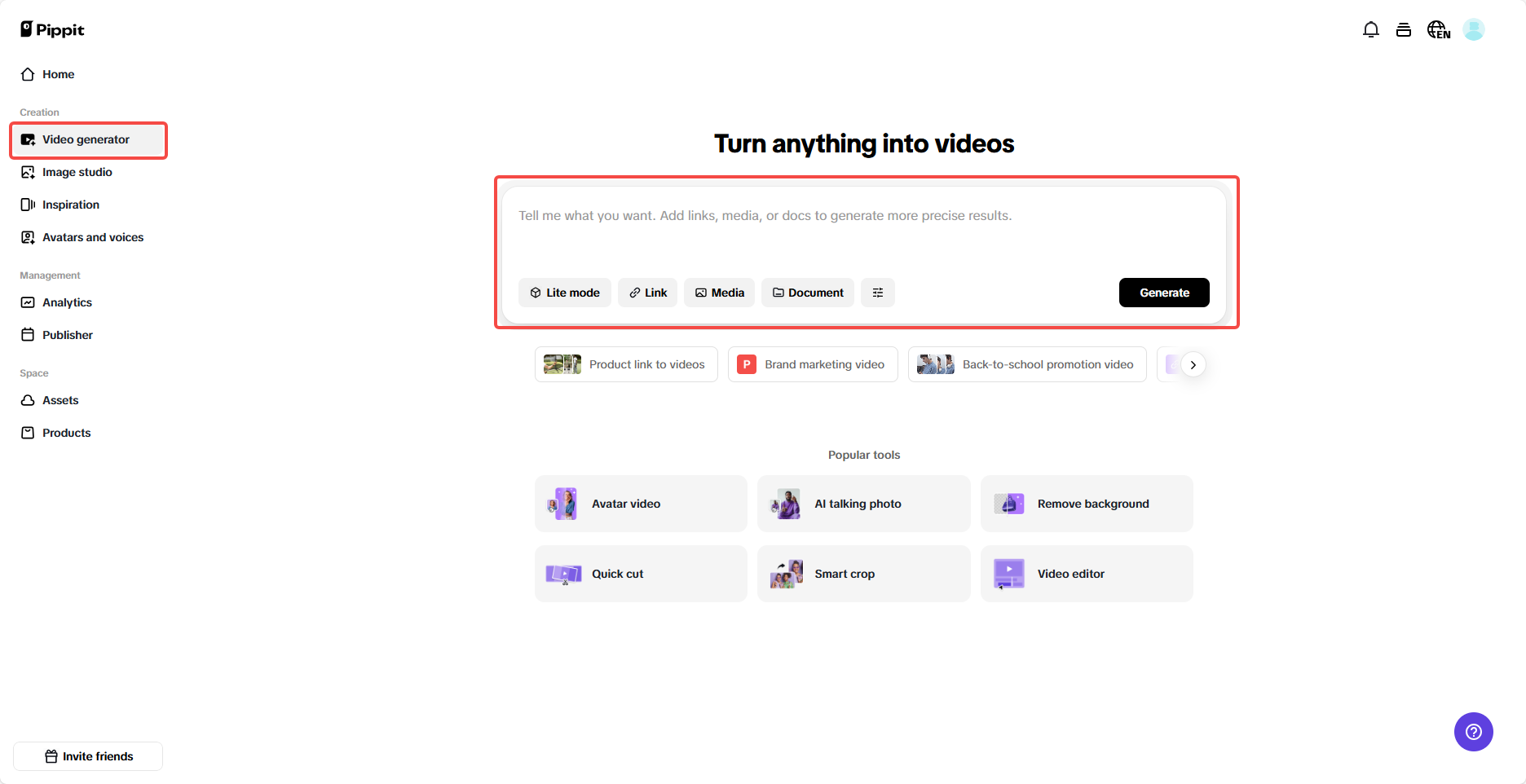Click the Invite friends button
1526x784 pixels.
pyautogui.click(x=87, y=755)
